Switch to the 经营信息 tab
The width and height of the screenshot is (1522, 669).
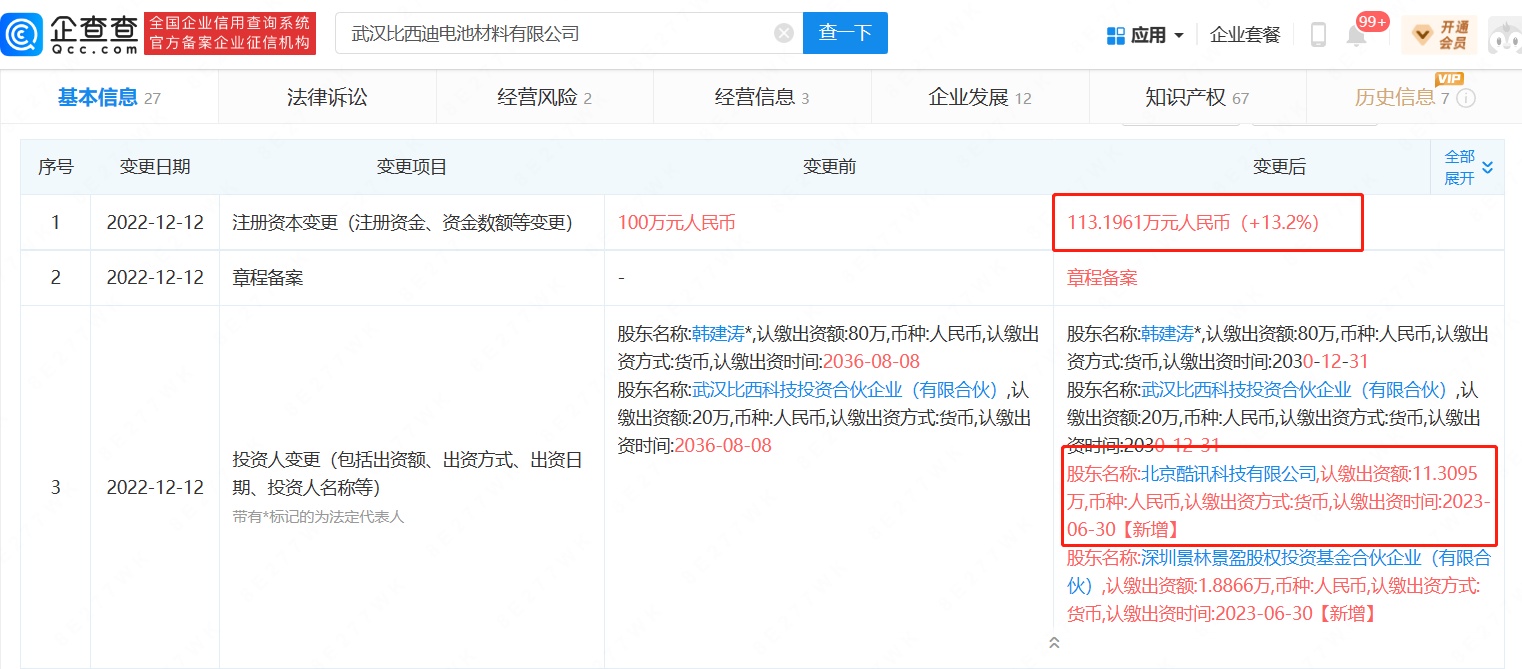(762, 97)
